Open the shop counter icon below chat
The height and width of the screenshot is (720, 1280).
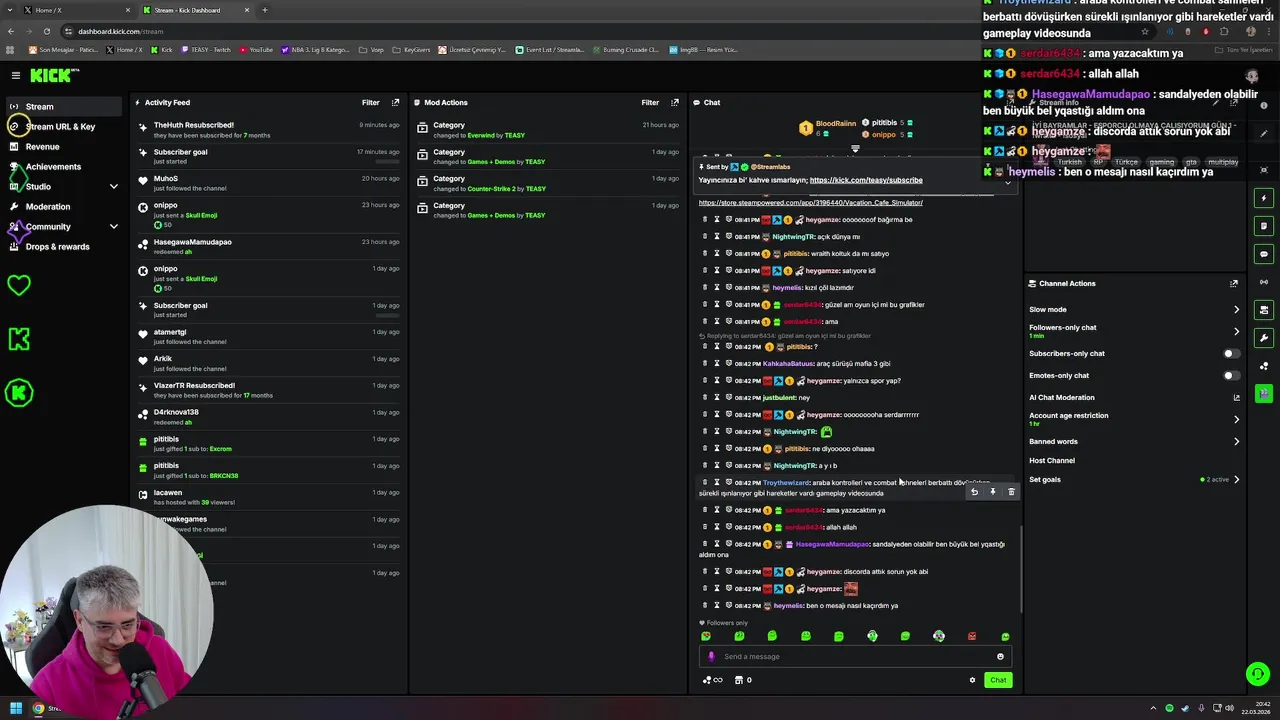(x=743, y=680)
